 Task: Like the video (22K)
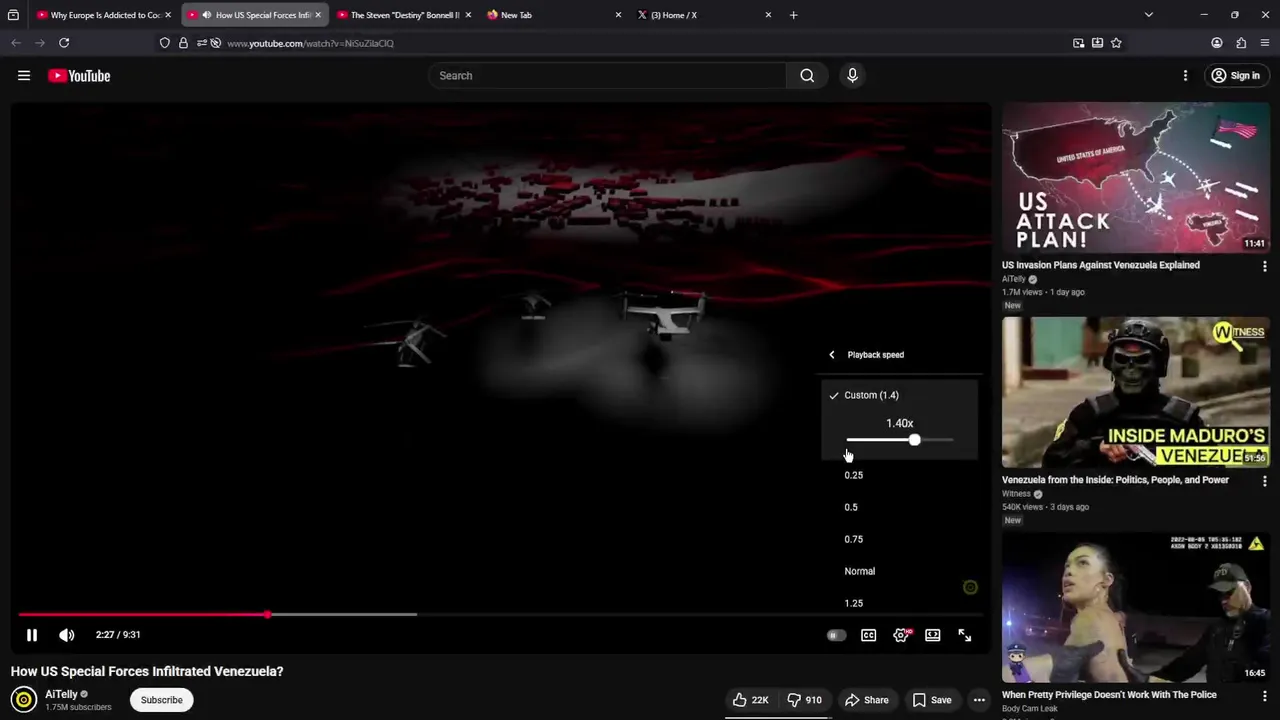750,700
